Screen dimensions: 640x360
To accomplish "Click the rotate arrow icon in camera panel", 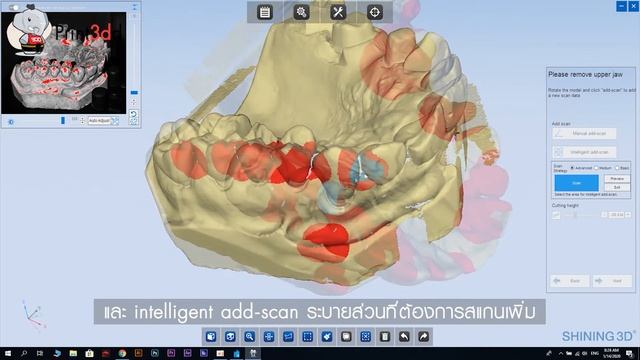I will (x=133, y=114).
